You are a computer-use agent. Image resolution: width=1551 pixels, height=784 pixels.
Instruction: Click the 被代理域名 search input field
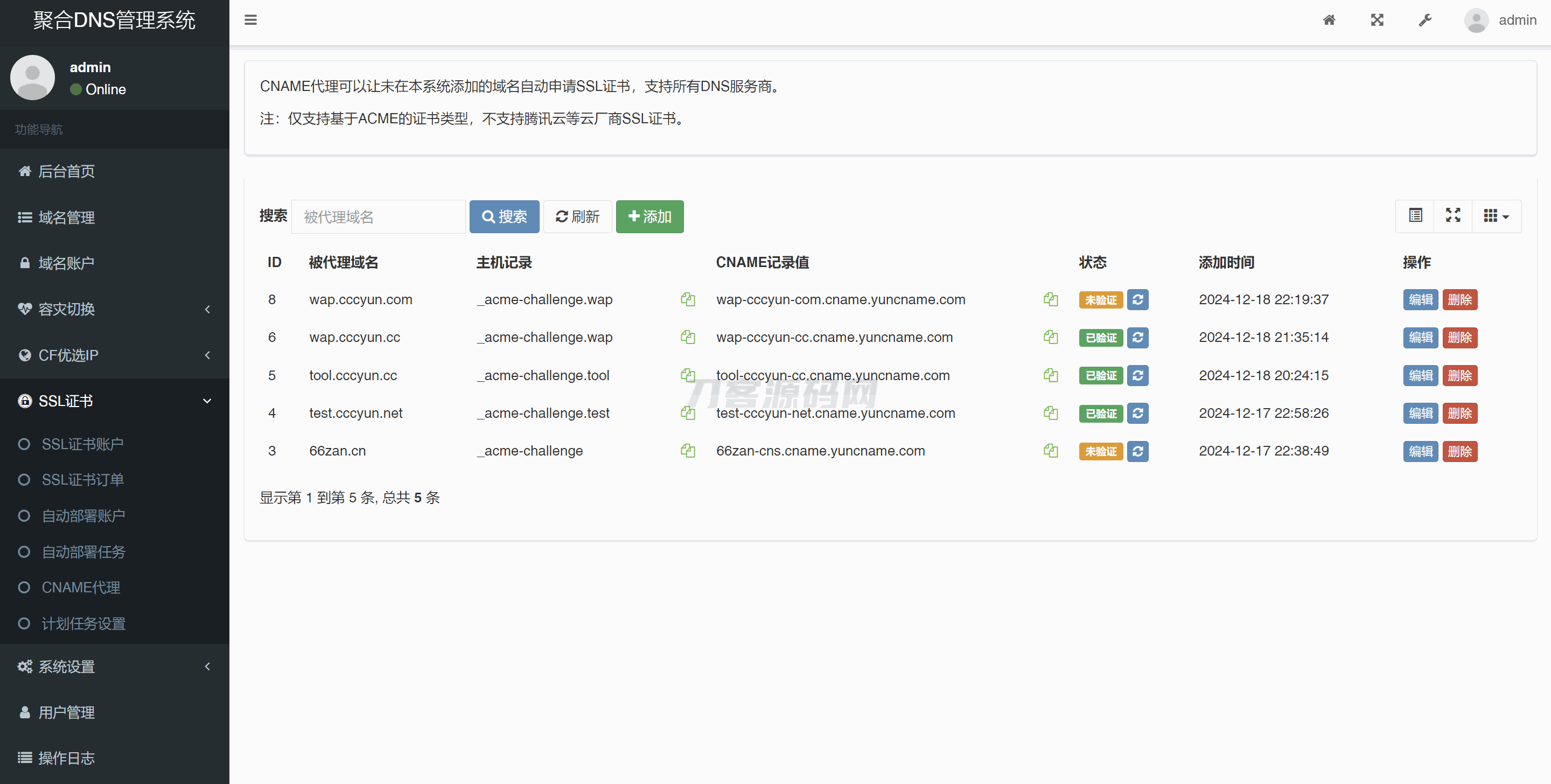[378, 217]
